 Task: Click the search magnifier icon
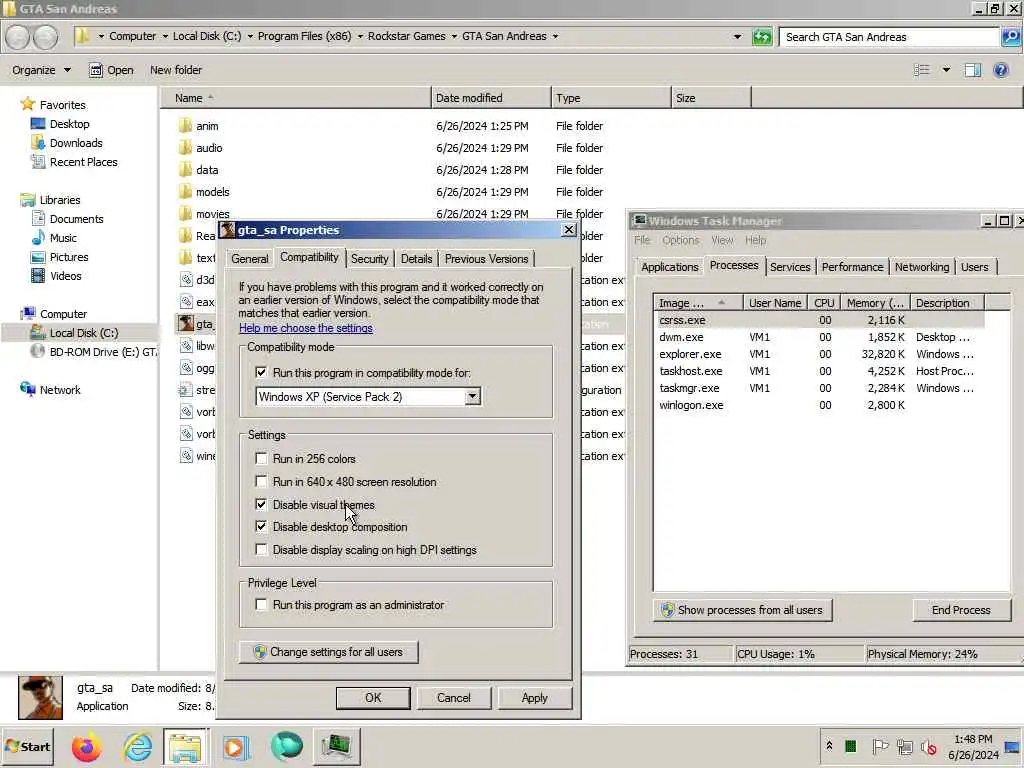(1010, 37)
